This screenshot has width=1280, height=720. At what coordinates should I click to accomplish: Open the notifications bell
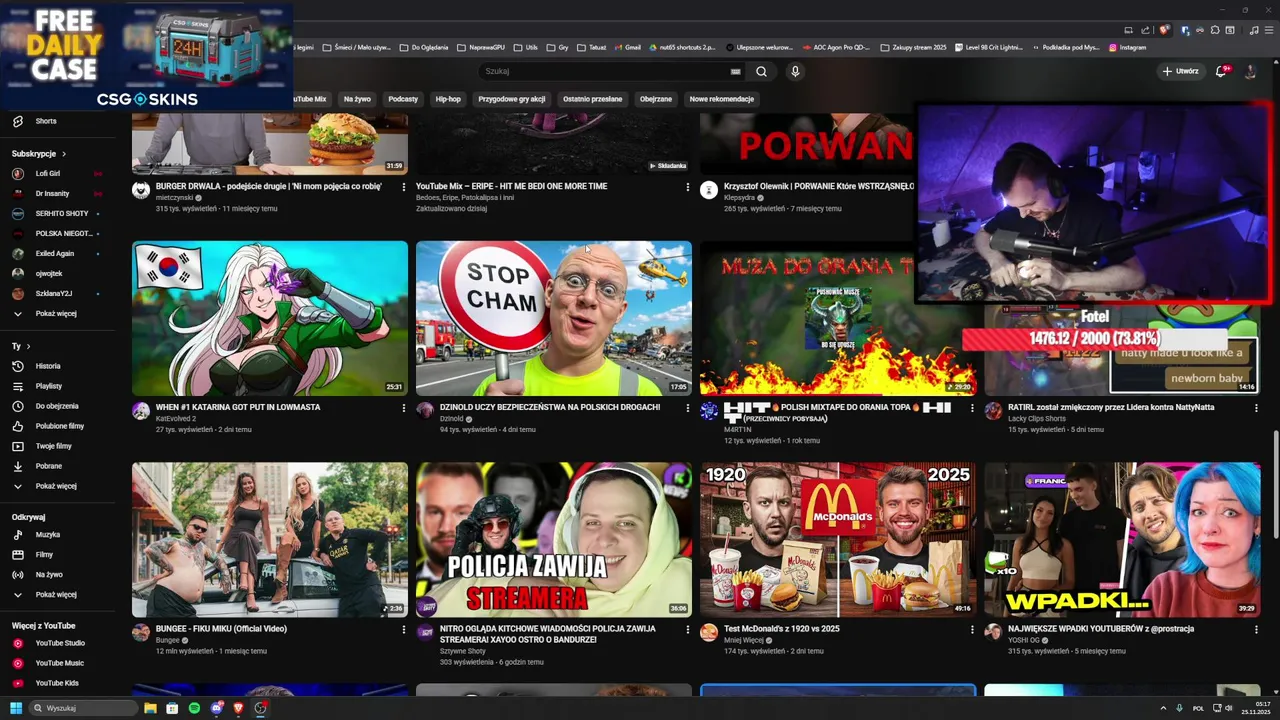point(1221,72)
